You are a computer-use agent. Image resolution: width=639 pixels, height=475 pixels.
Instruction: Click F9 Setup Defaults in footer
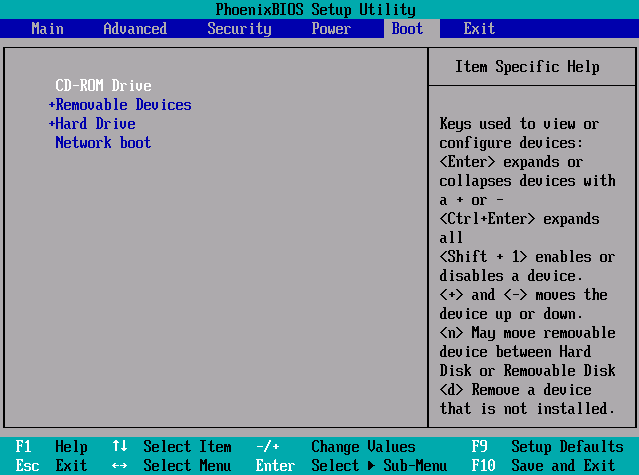coord(547,447)
